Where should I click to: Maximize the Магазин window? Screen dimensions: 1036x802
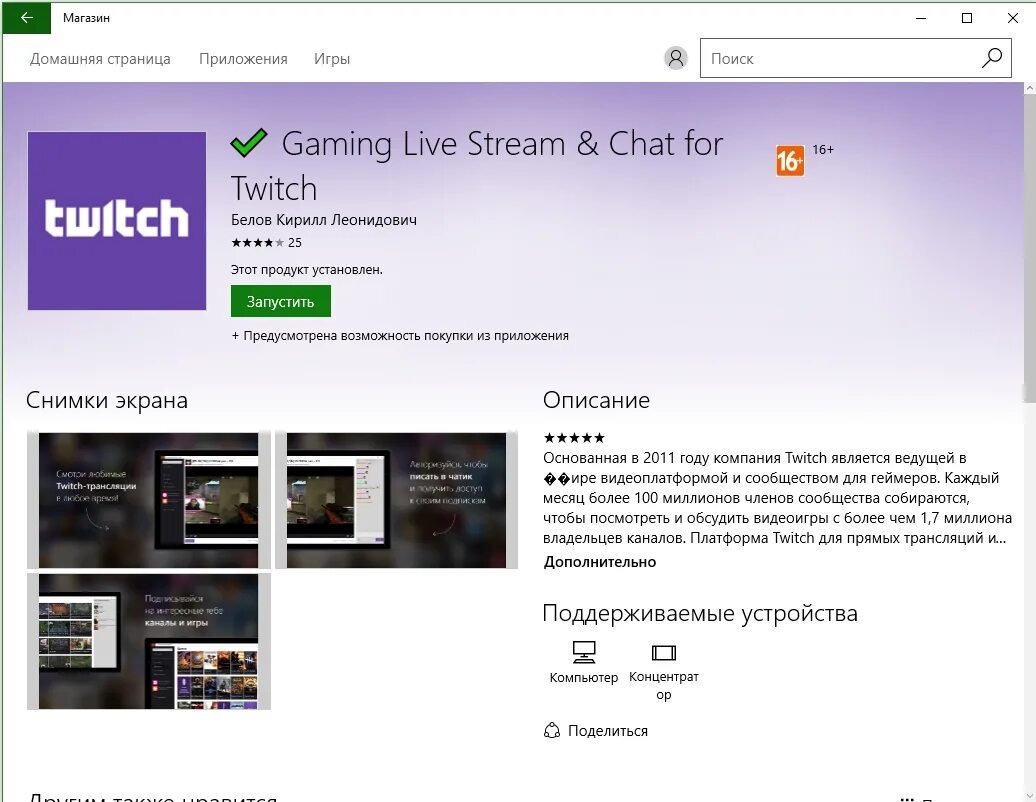tap(967, 18)
